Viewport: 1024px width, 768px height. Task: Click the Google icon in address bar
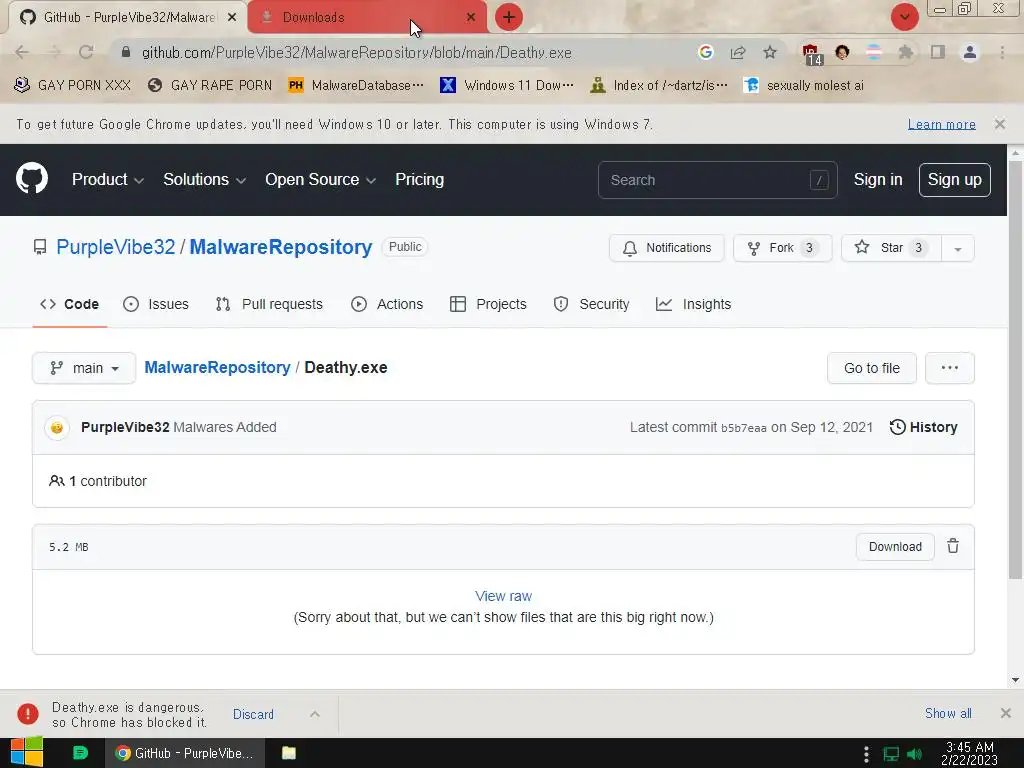click(x=705, y=52)
